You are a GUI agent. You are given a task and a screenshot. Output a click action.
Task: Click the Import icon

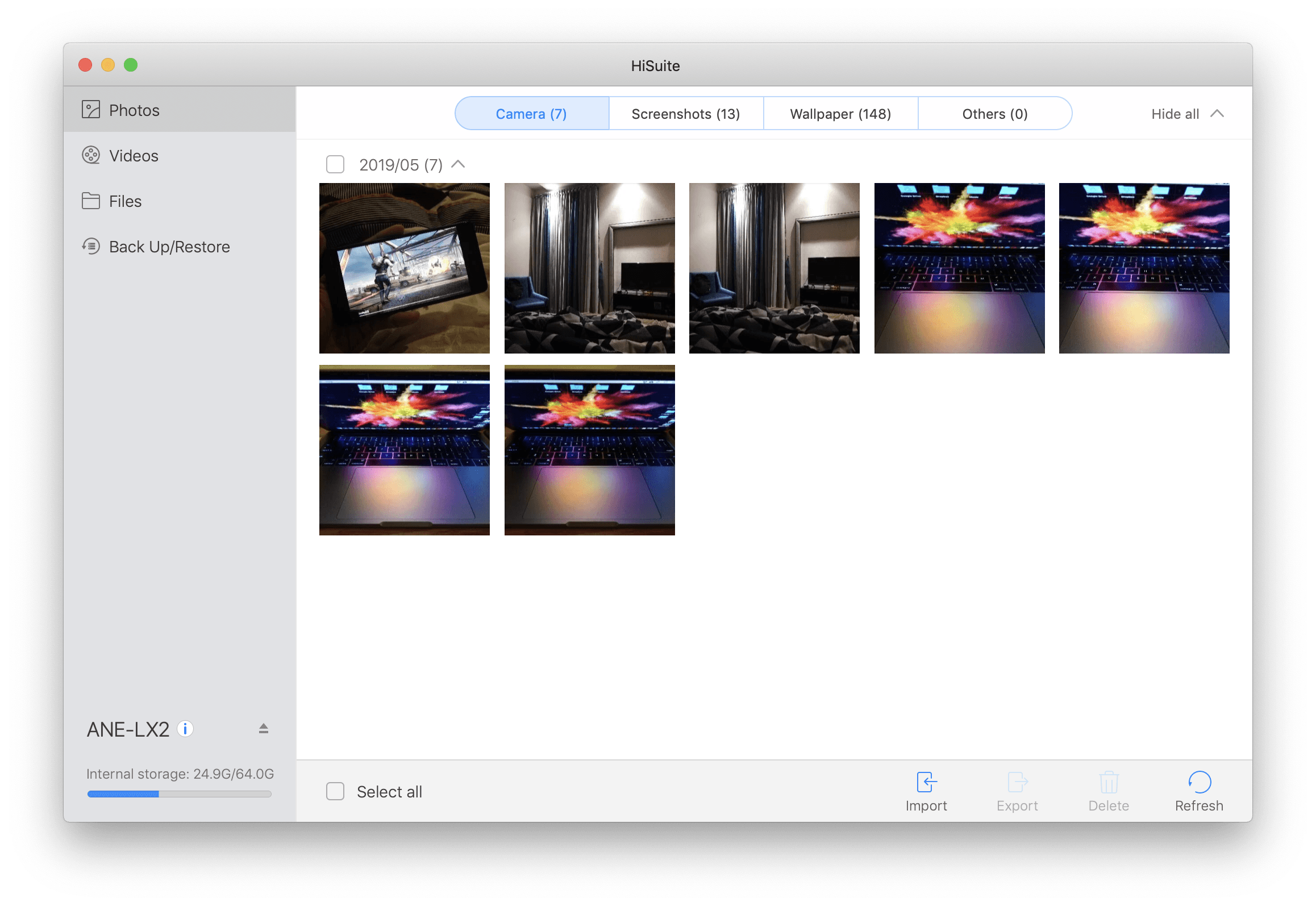[926, 782]
